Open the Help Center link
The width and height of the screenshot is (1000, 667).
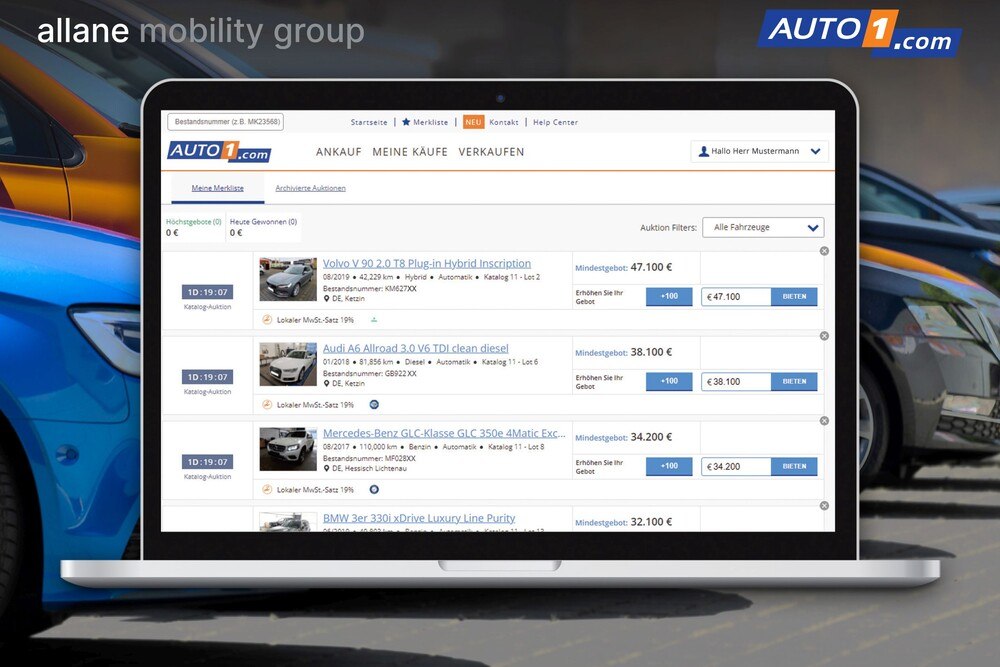point(555,122)
